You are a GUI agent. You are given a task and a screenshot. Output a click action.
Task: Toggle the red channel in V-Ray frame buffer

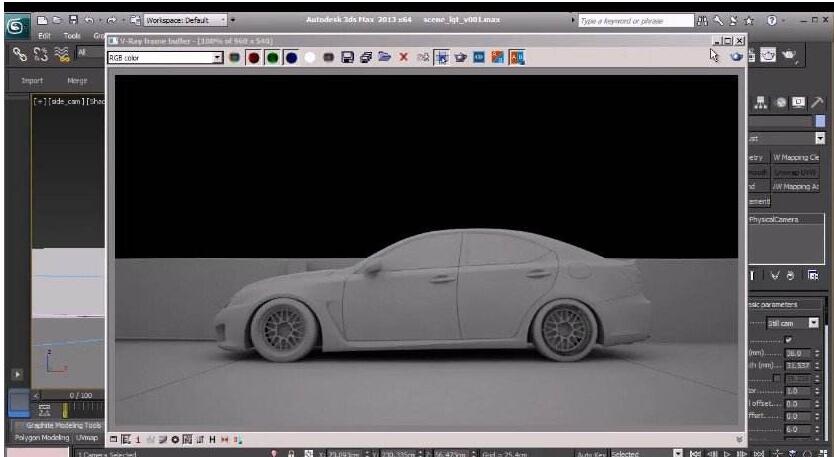click(254, 58)
